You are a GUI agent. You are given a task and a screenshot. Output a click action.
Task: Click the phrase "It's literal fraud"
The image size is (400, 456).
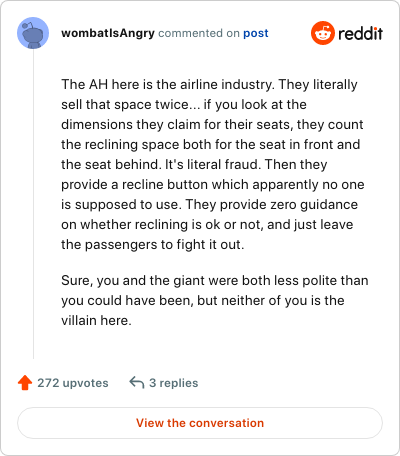coord(212,165)
